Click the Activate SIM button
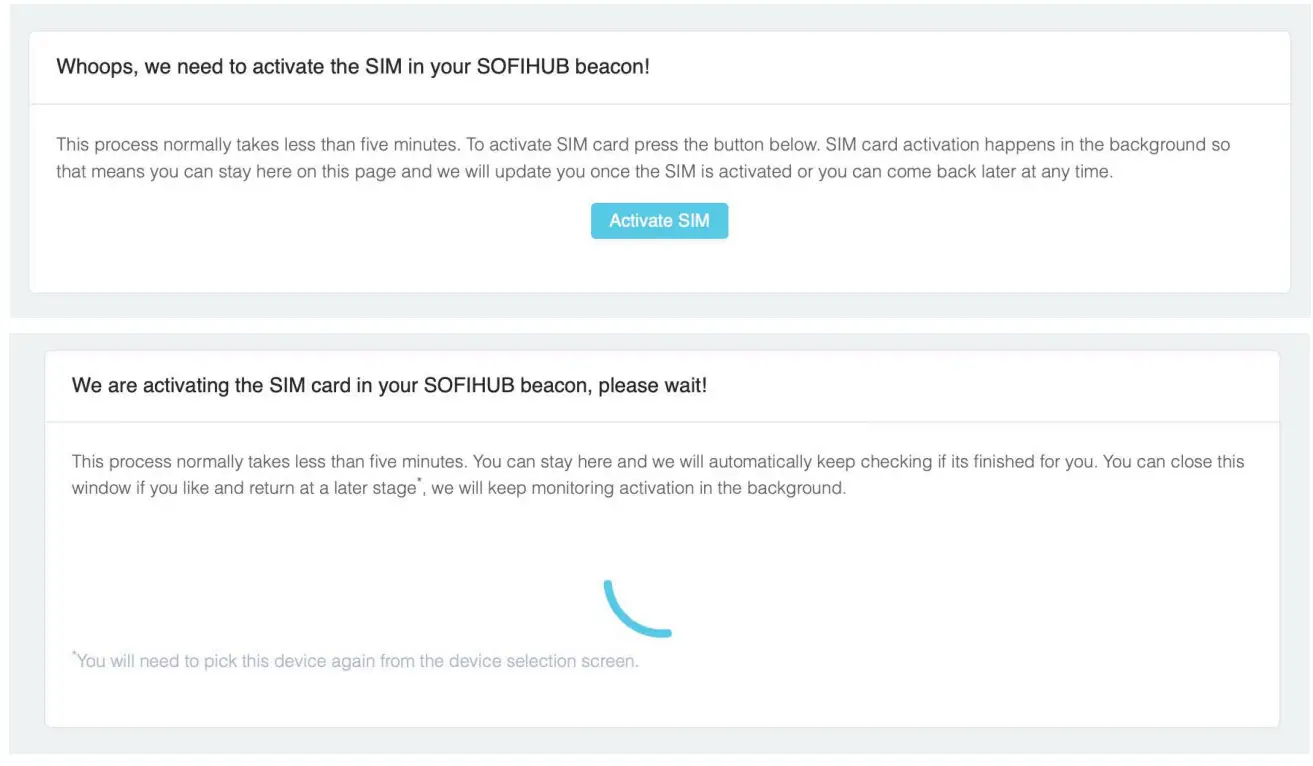 pos(659,221)
